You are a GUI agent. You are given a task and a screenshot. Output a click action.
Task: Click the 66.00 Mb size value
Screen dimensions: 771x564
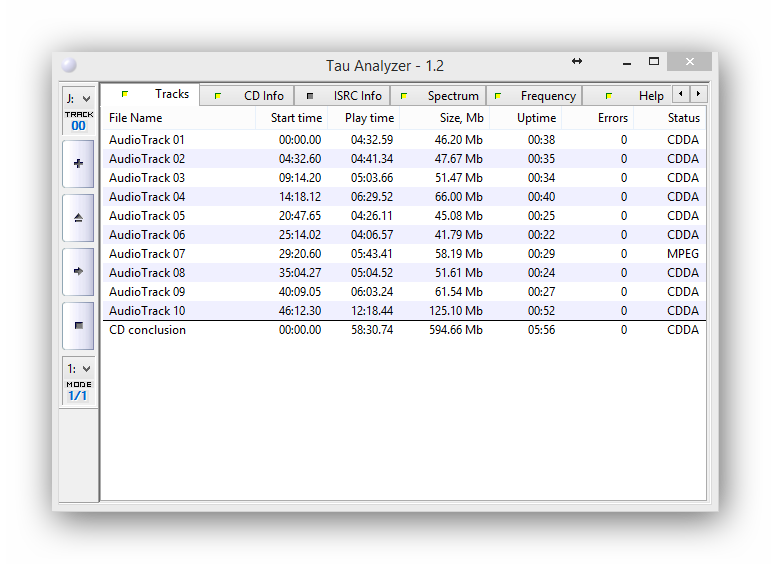pos(458,197)
